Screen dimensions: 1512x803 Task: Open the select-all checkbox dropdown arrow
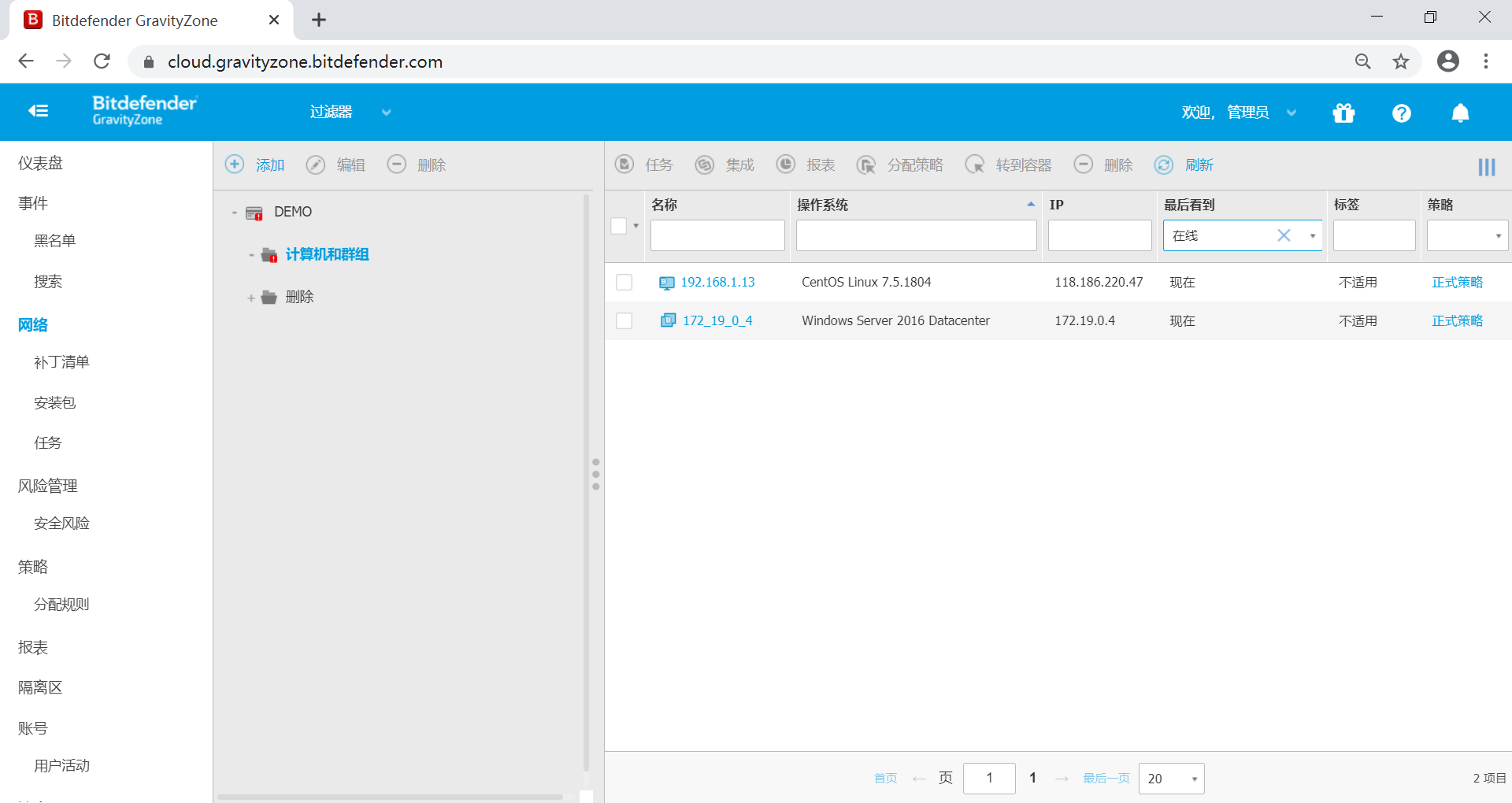coord(636,226)
